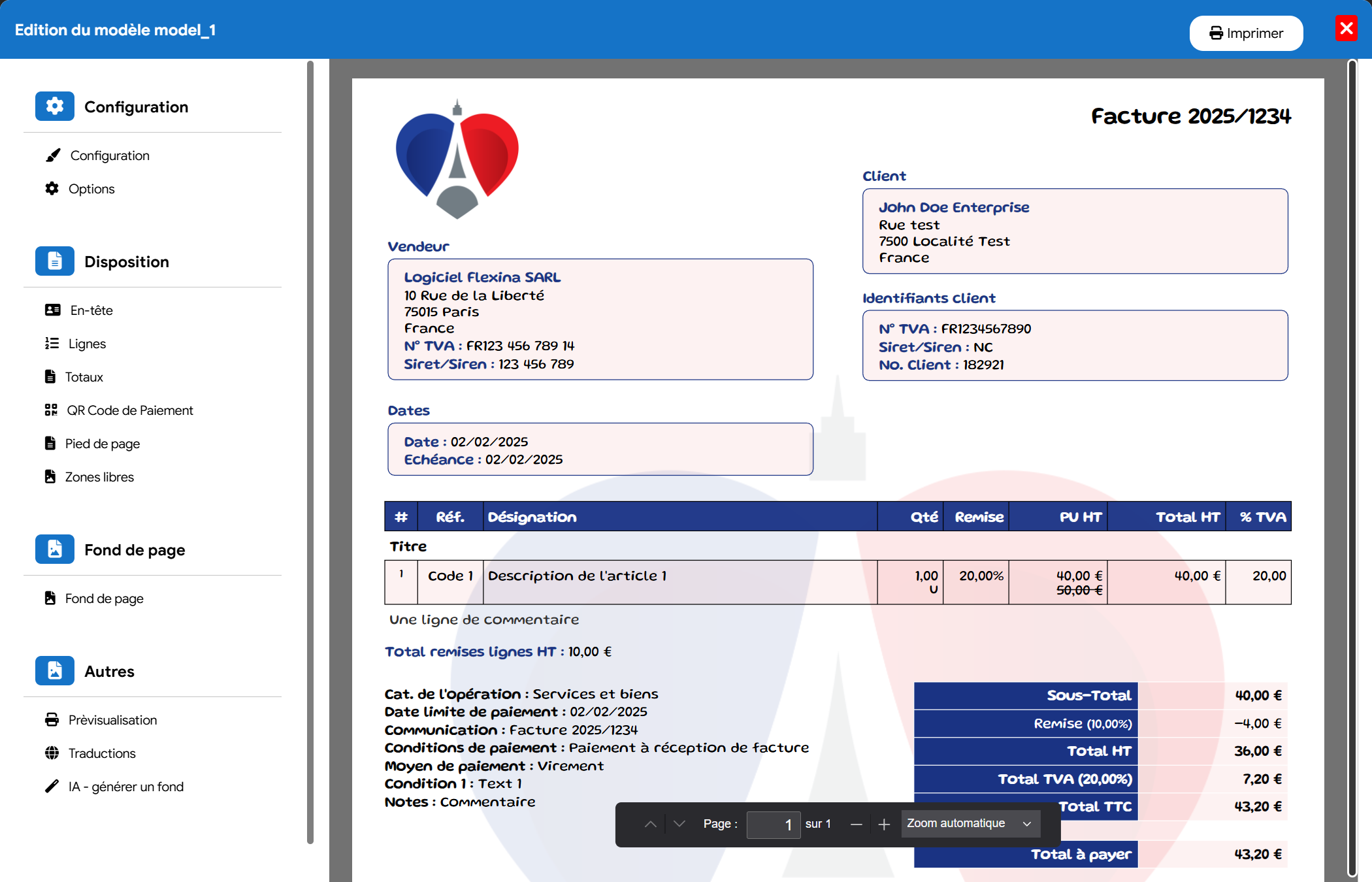Screen dimensions: 1372x882
Task: Close the model editor with red X
Action: pos(1347,29)
